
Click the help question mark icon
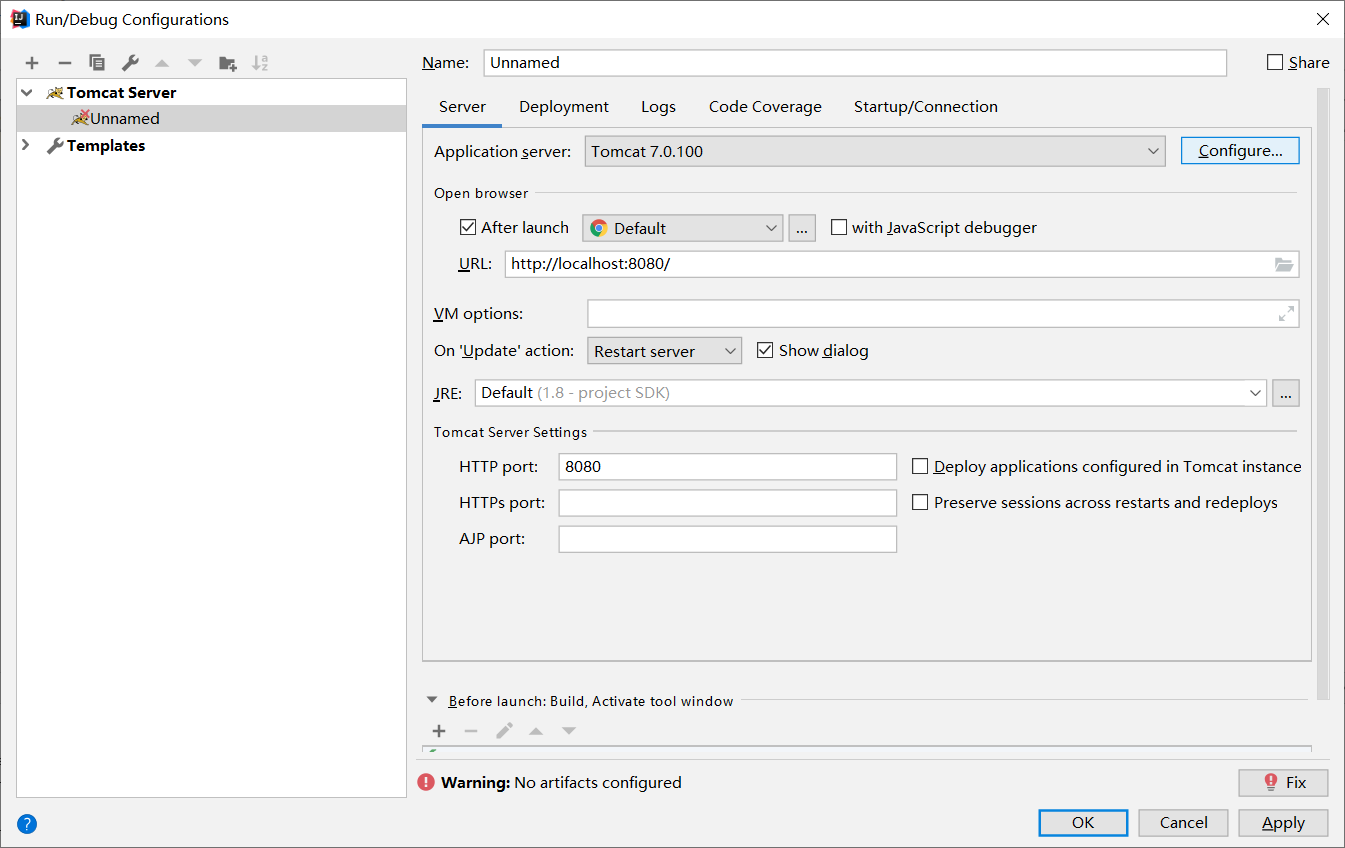point(27,824)
